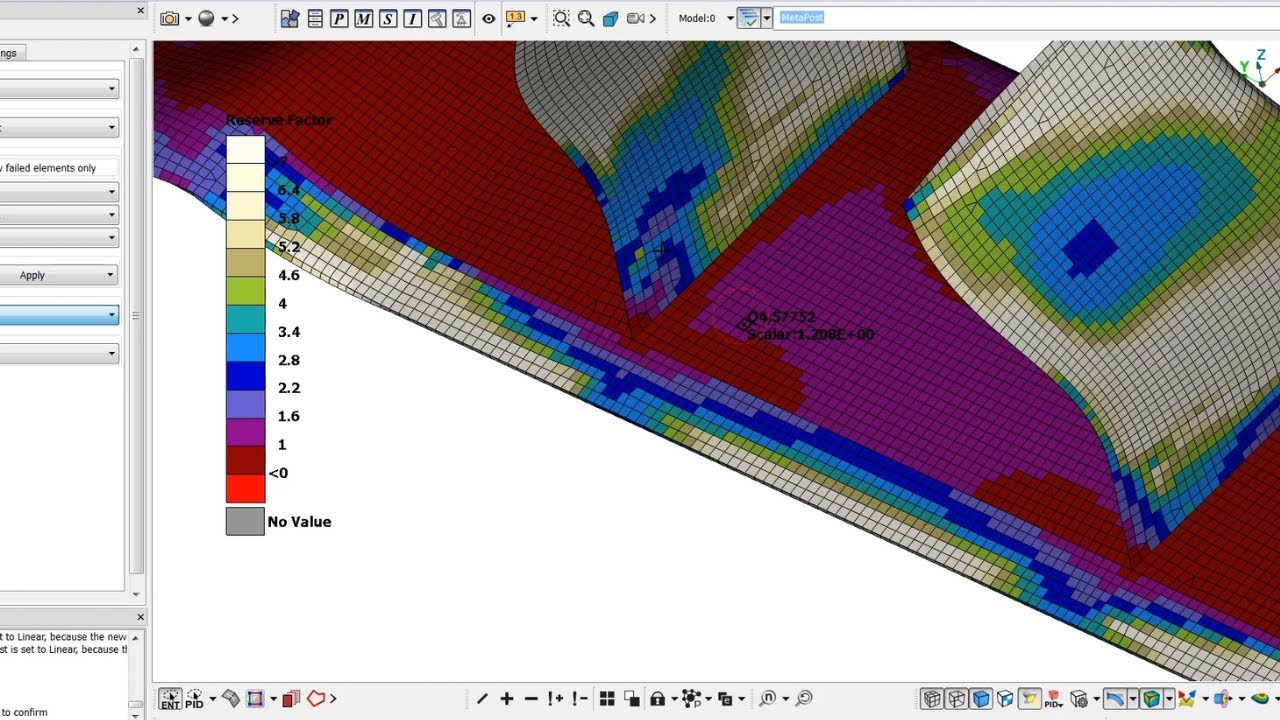The image size is (1280, 720).
Task: Expand the contour cube dropdown arrow
Action: tap(1169, 699)
